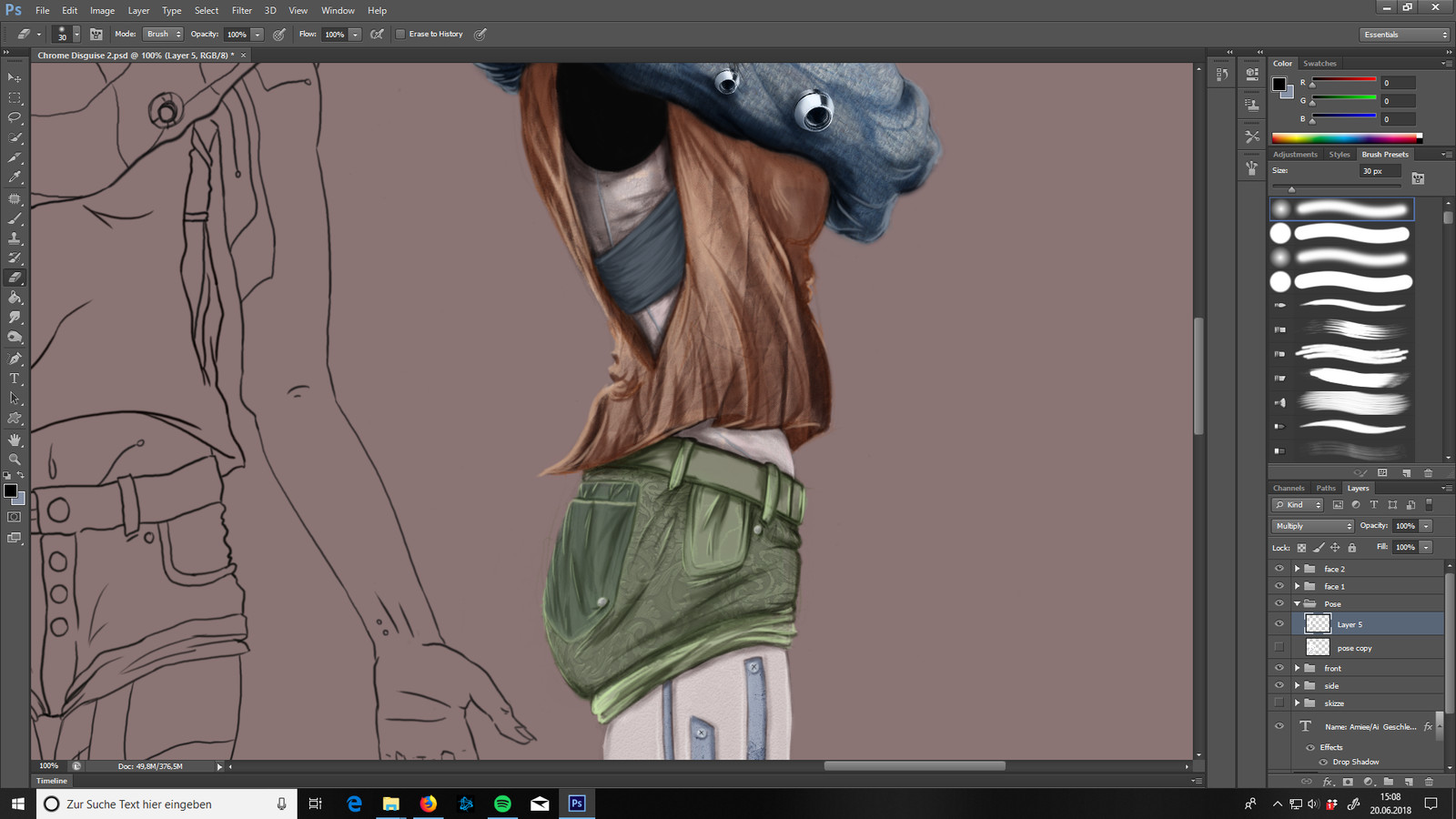
Task: Open the Image menu
Action: [102, 11]
